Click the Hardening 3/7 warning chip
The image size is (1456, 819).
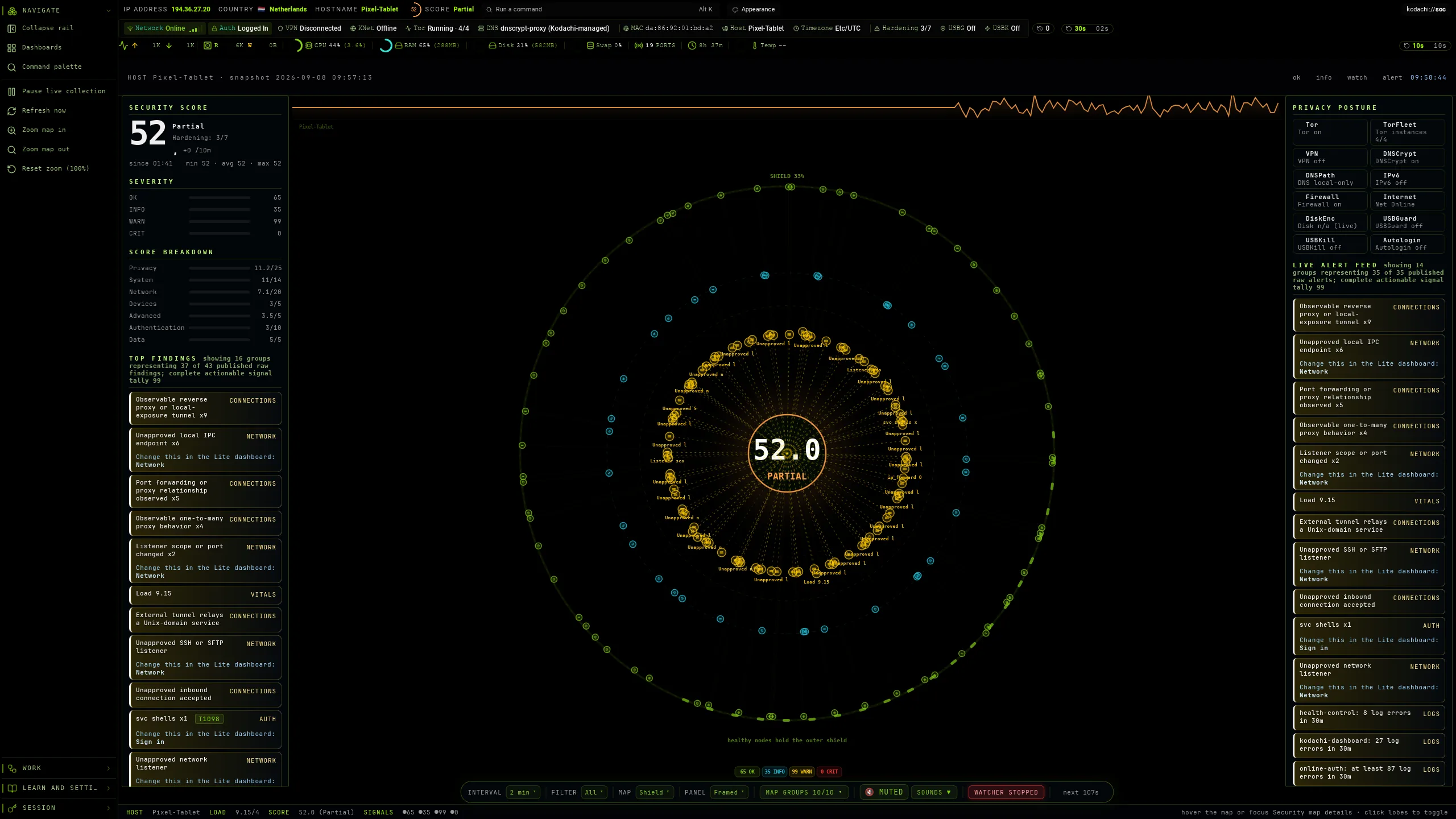[903, 28]
